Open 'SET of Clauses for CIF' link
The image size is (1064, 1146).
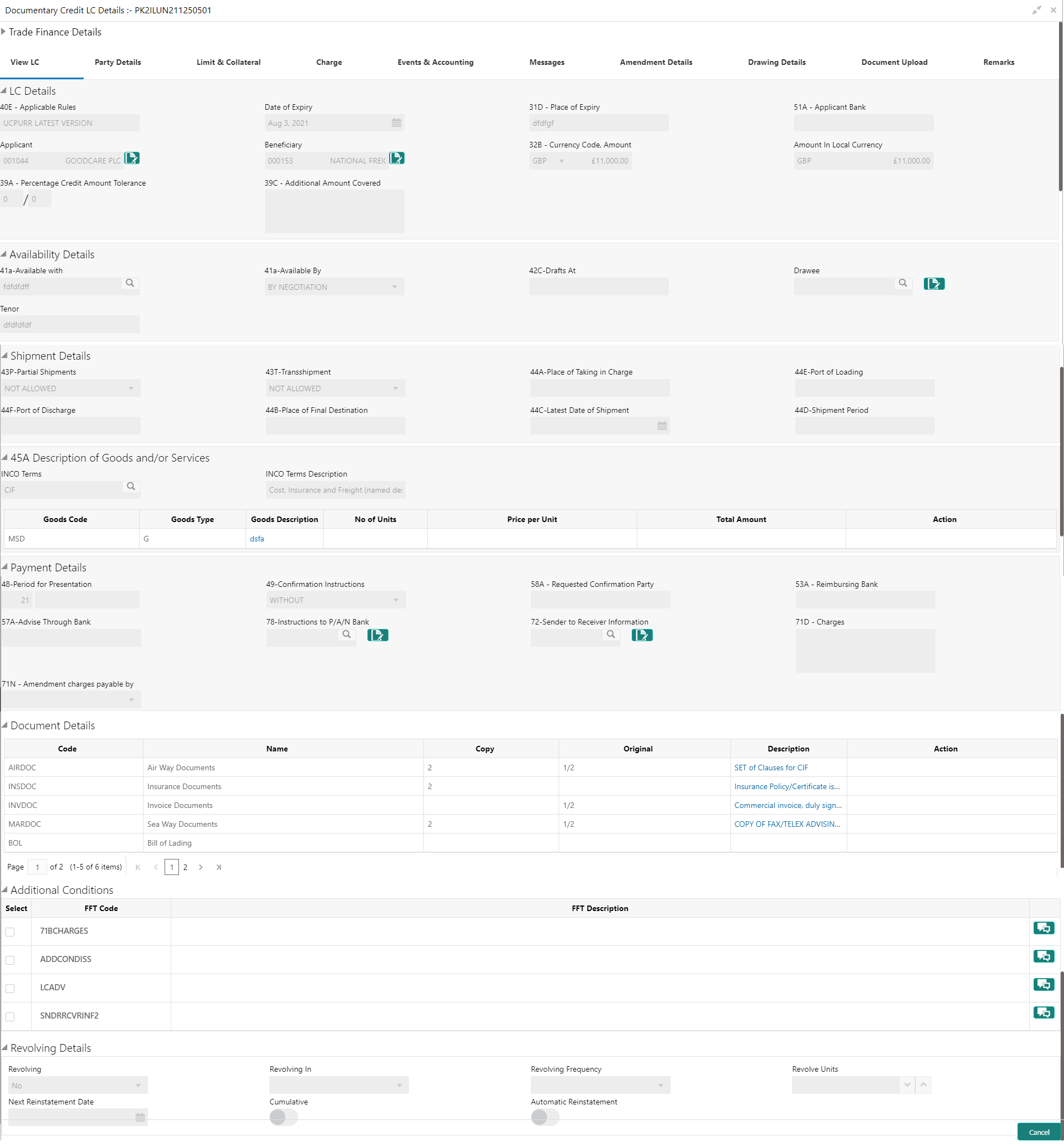(770, 768)
